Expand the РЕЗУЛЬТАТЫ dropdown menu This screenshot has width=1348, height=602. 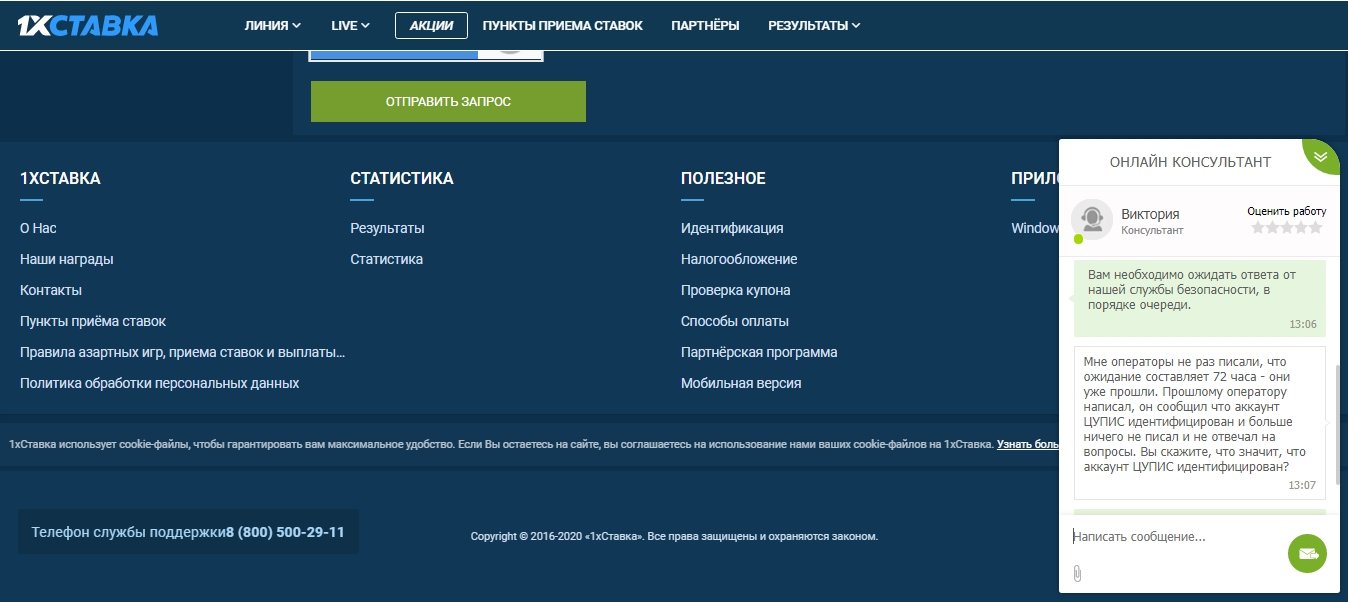[813, 25]
